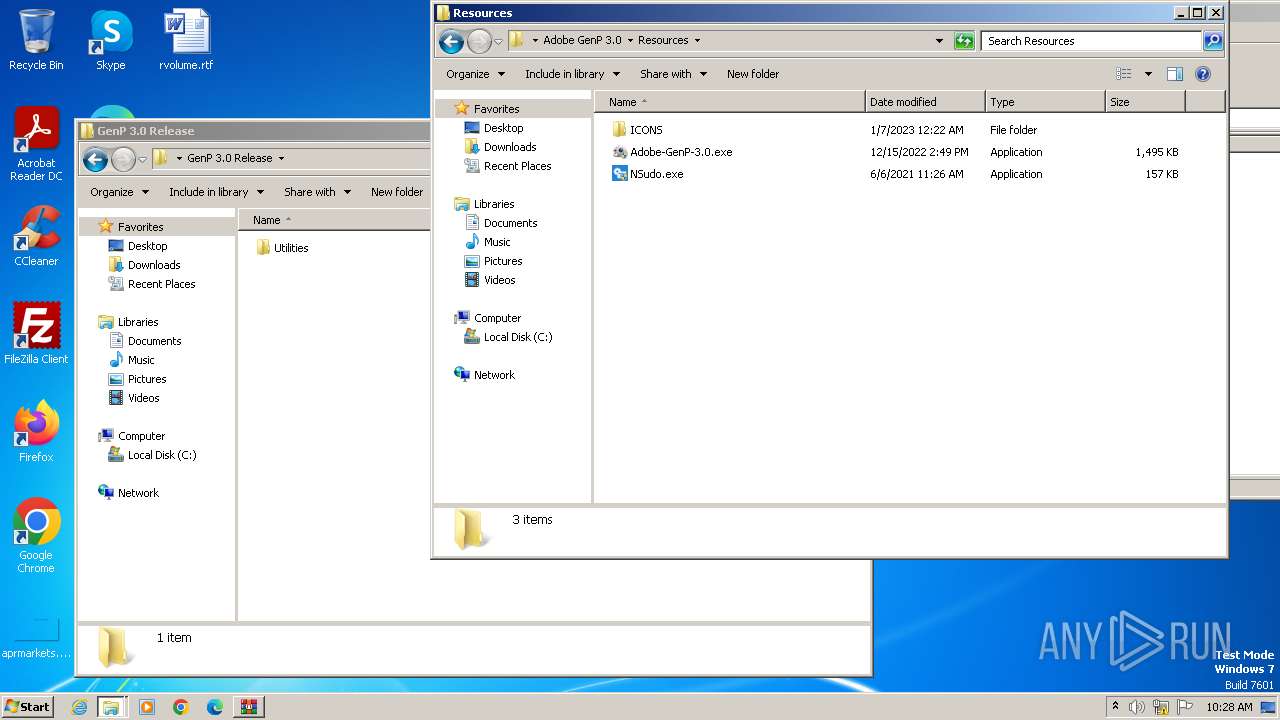Select Downloads in the Resources navigation pane
This screenshot has width=1280, height=720.
click(510, 147)
